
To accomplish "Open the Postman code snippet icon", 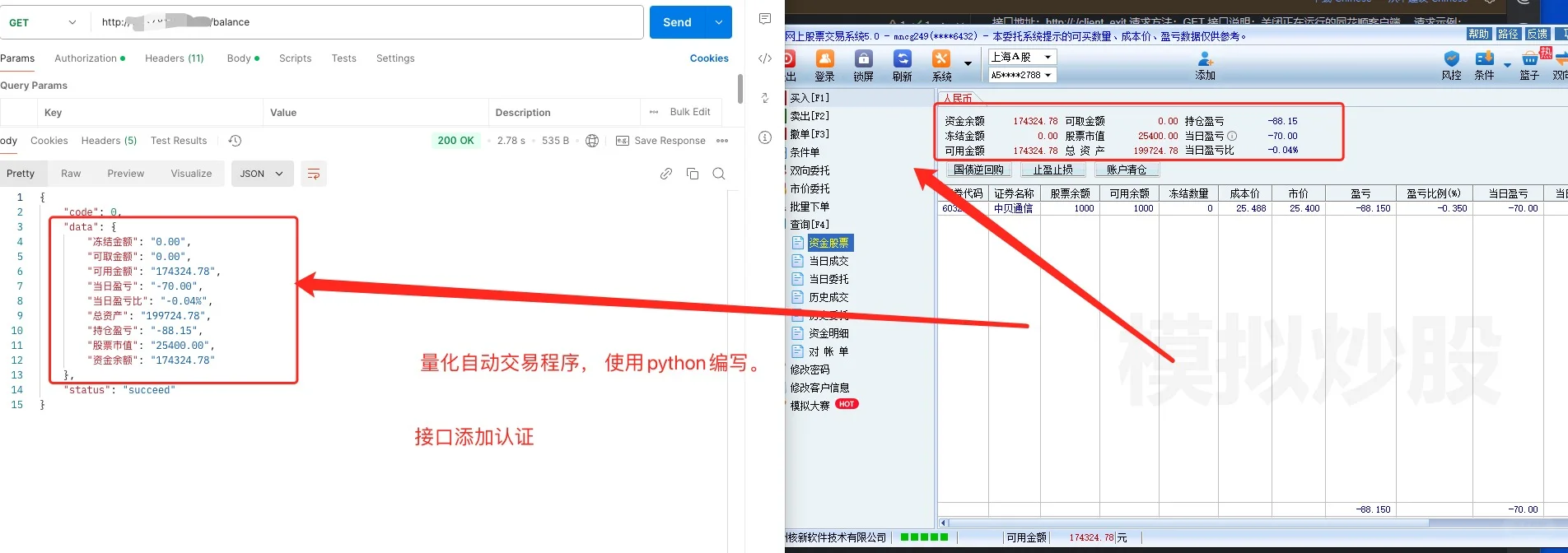I will tap(765, 58).
